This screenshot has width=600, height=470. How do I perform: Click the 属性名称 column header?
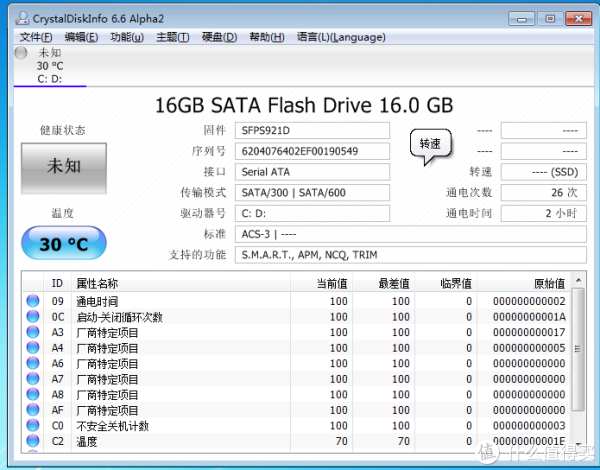[181, 283]
